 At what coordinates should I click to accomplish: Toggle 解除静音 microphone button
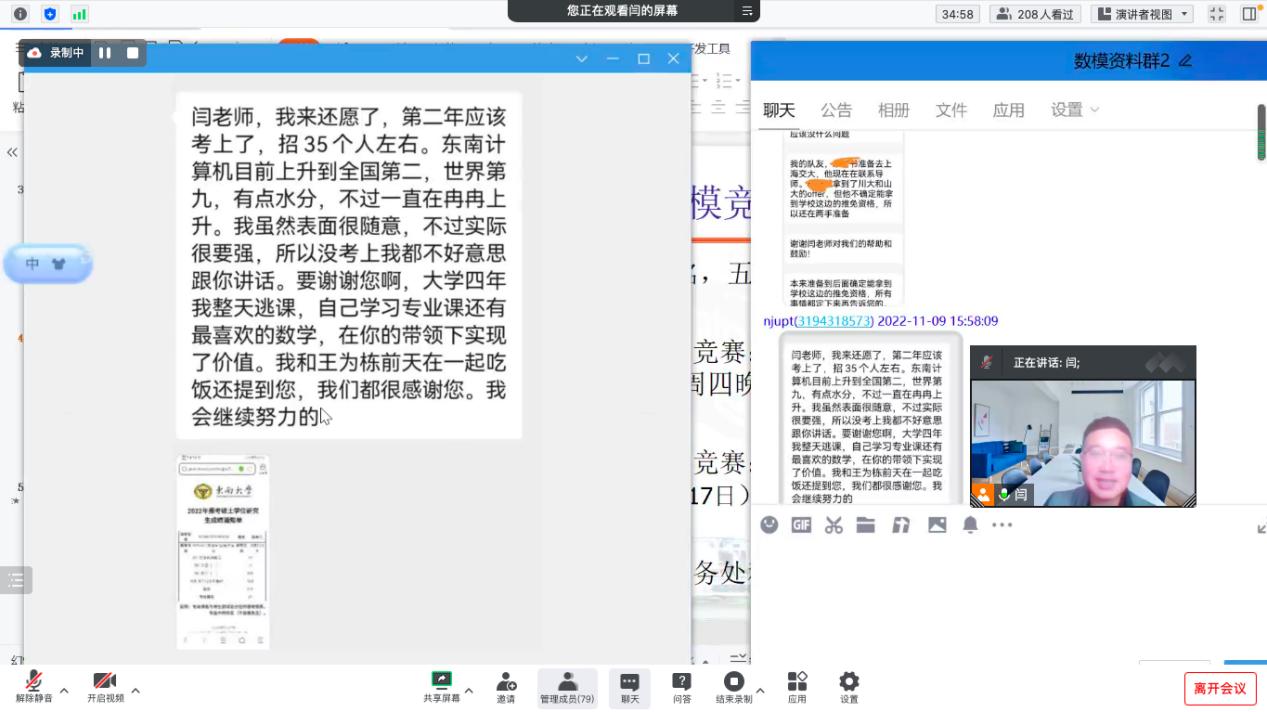[33, 687]
